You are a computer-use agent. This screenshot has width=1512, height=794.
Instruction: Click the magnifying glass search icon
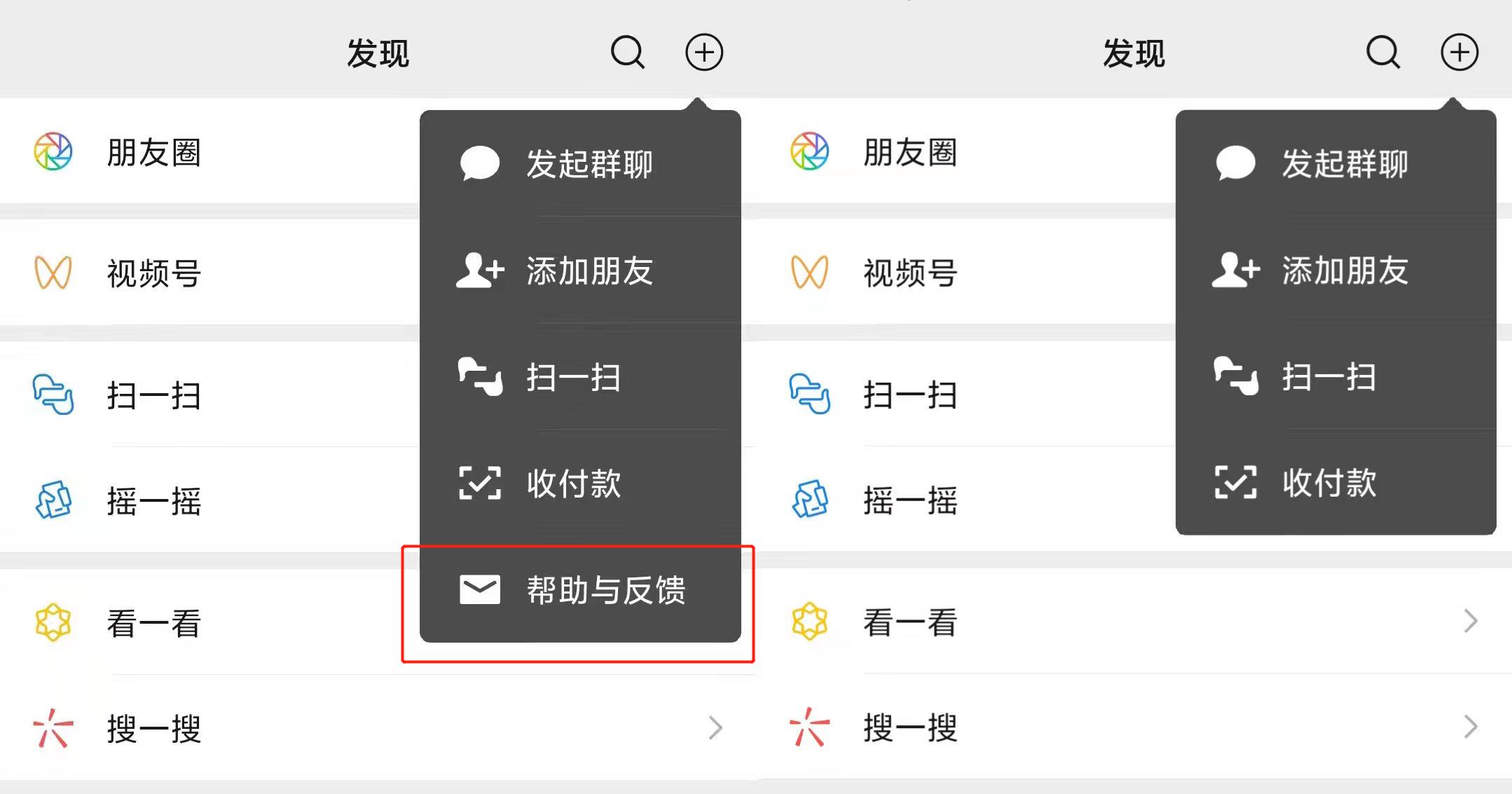pyautogui.click(x=626, y=51)
